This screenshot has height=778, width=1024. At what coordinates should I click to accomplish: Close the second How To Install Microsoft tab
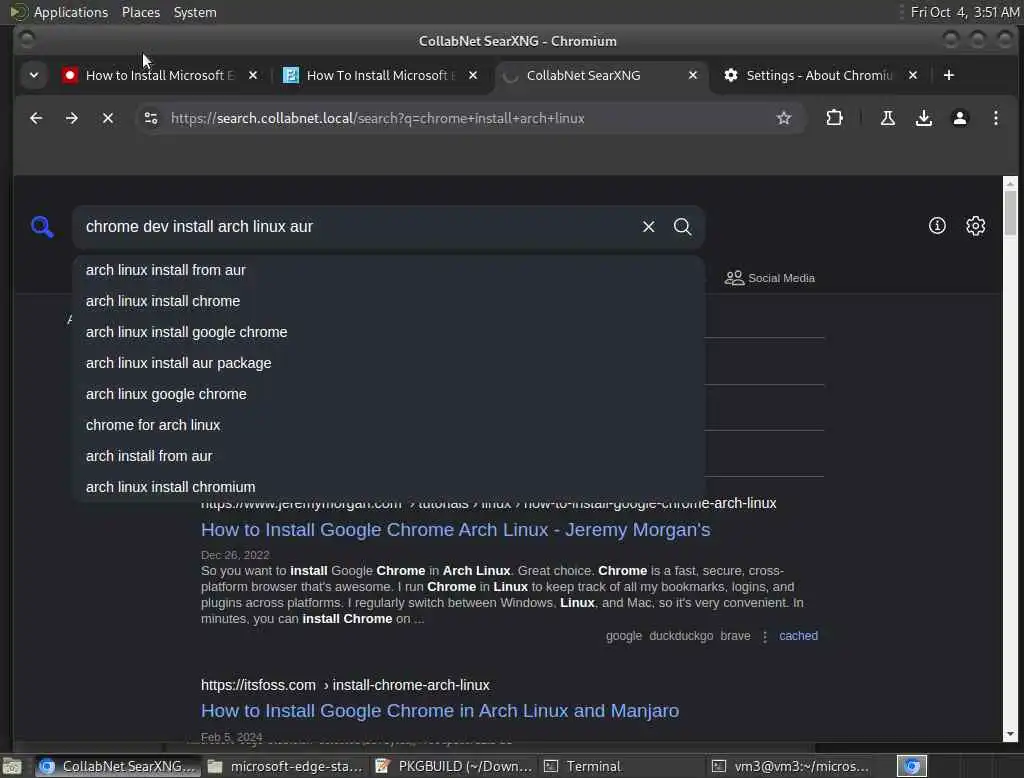[473, 75]
